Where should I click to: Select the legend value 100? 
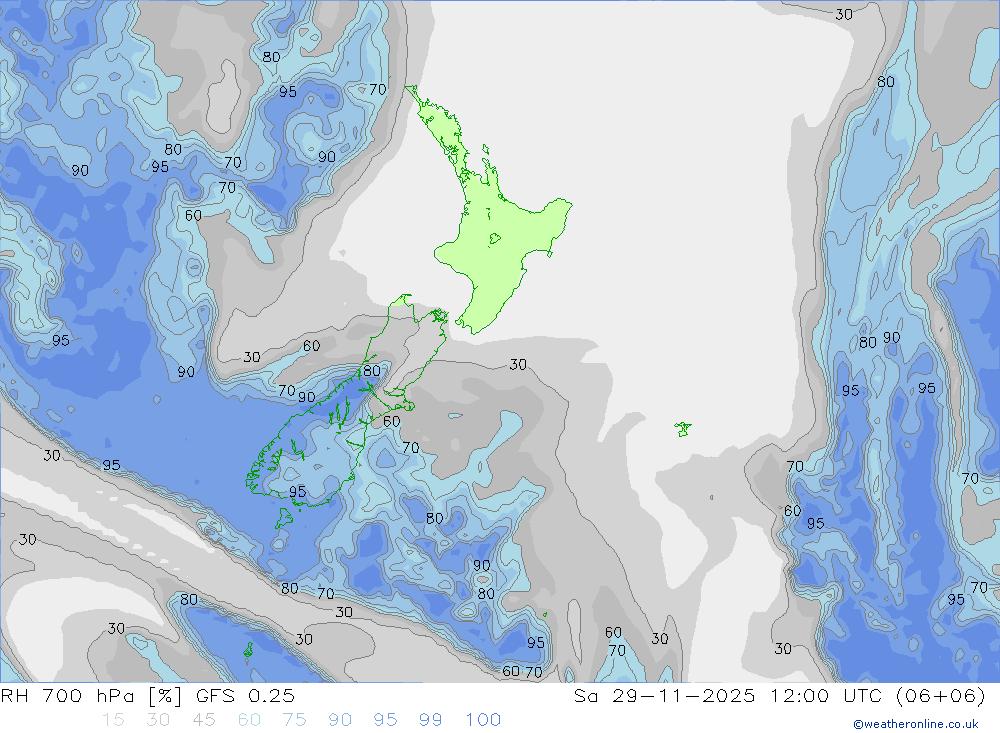[483, 720]
